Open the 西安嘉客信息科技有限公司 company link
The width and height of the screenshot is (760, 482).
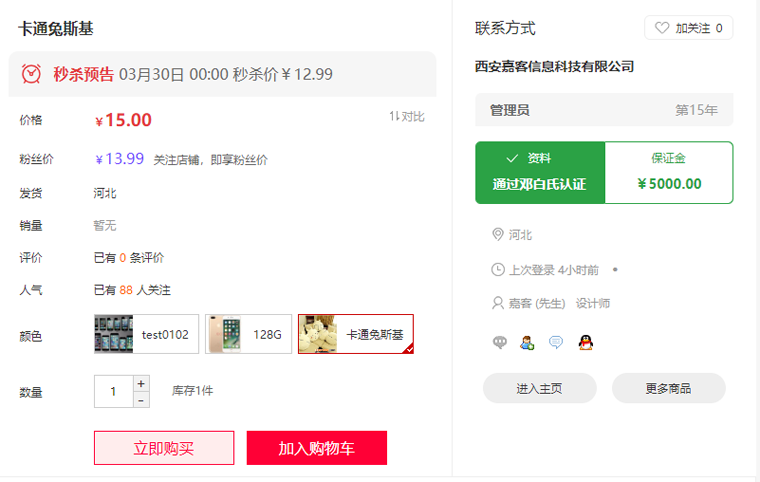(554, 67)
